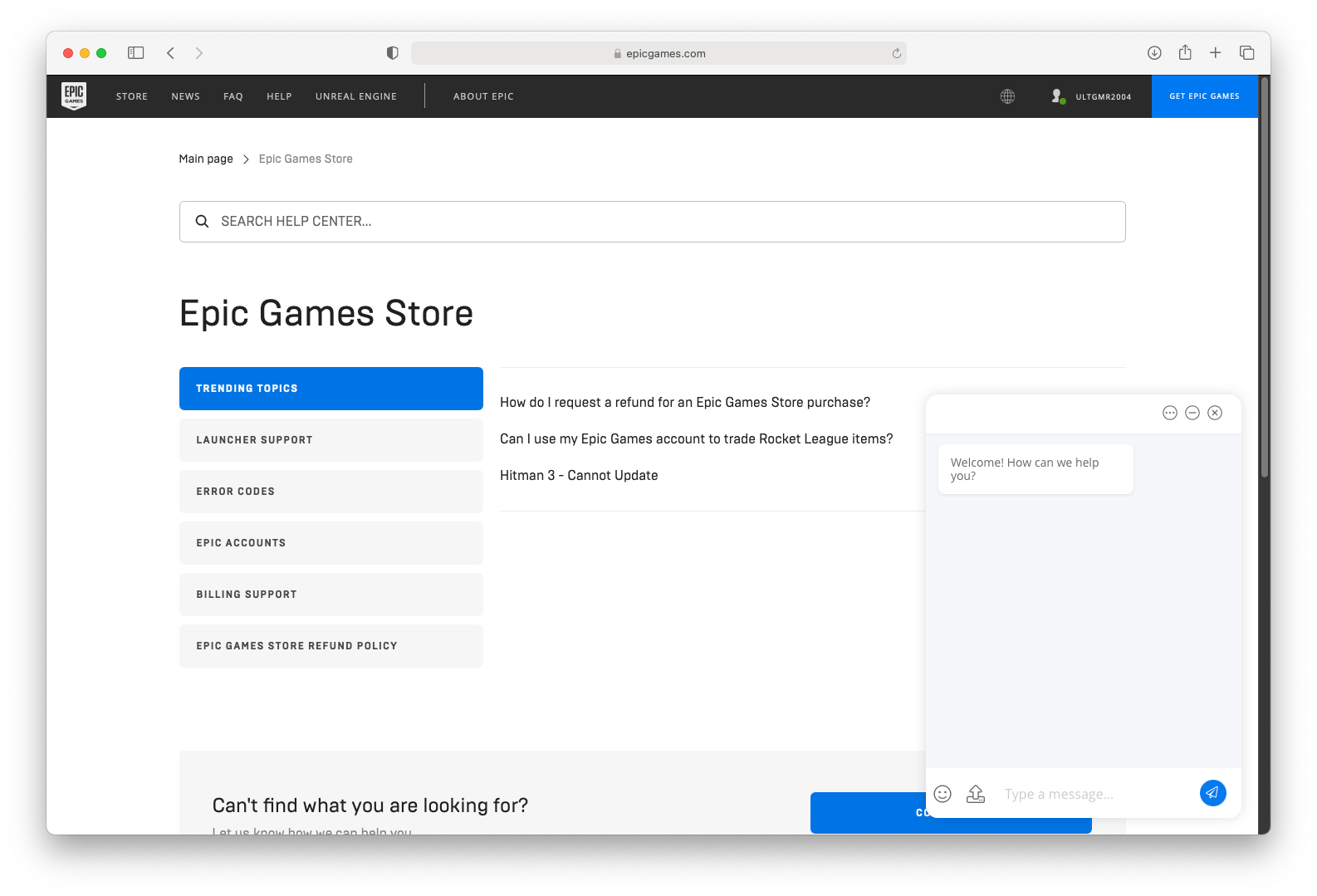Click the Epic Games logo
Image resolution: width=1317 pixels, height=896 pixels.
pos(74,96)
